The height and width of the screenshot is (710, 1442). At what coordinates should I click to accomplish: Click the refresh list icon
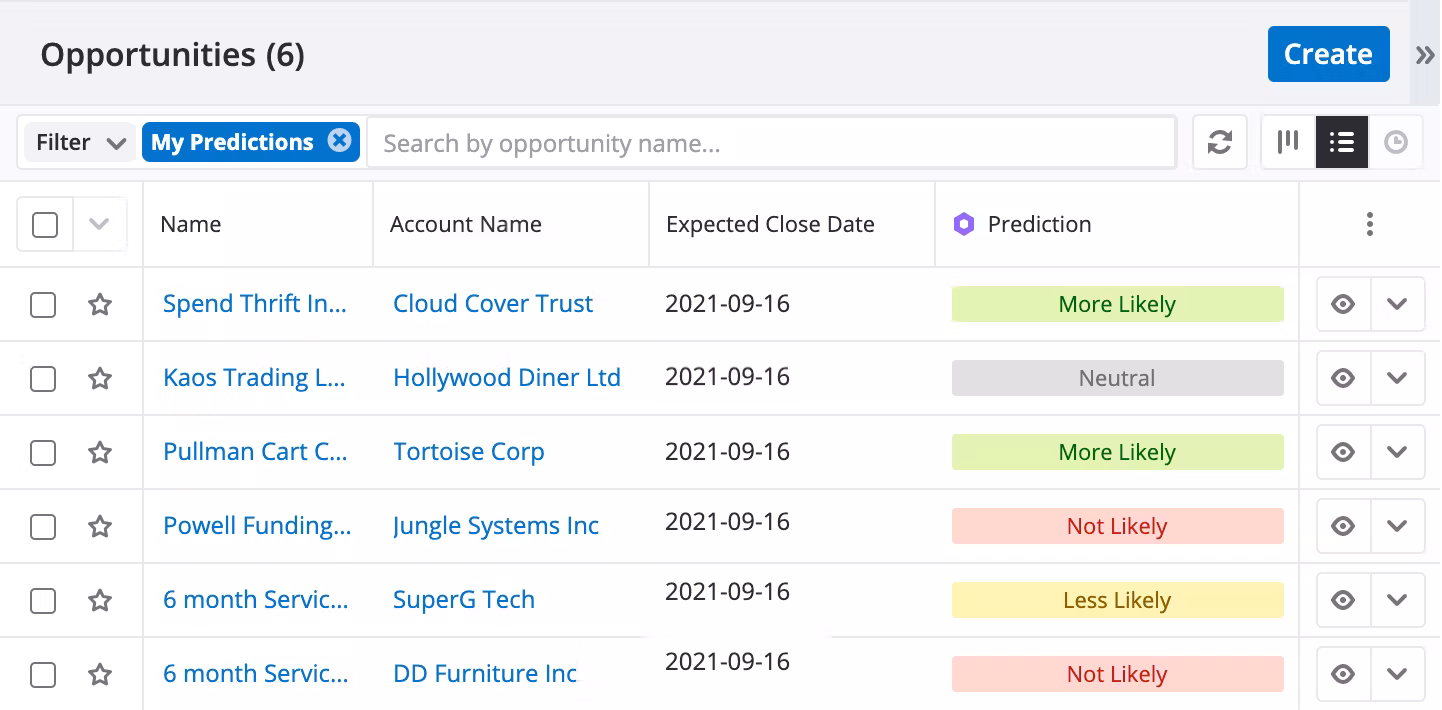pos(1219,142)
